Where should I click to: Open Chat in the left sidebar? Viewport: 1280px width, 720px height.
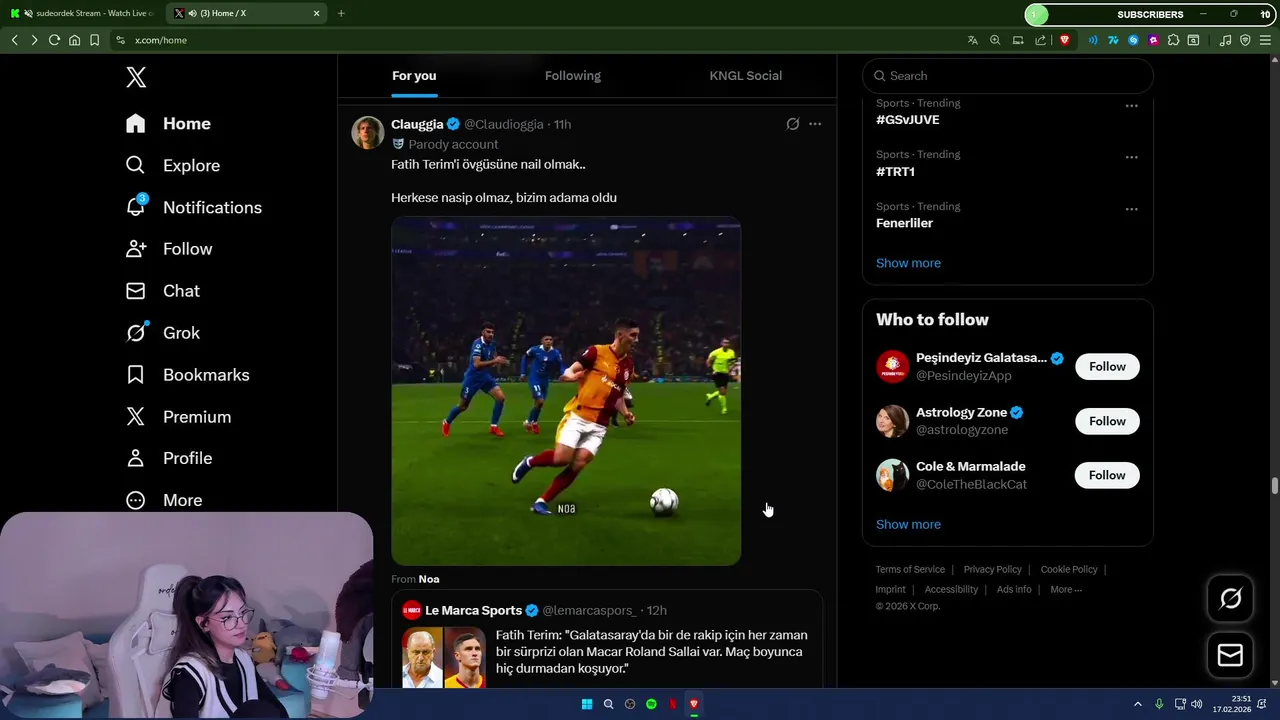[162, 291]
